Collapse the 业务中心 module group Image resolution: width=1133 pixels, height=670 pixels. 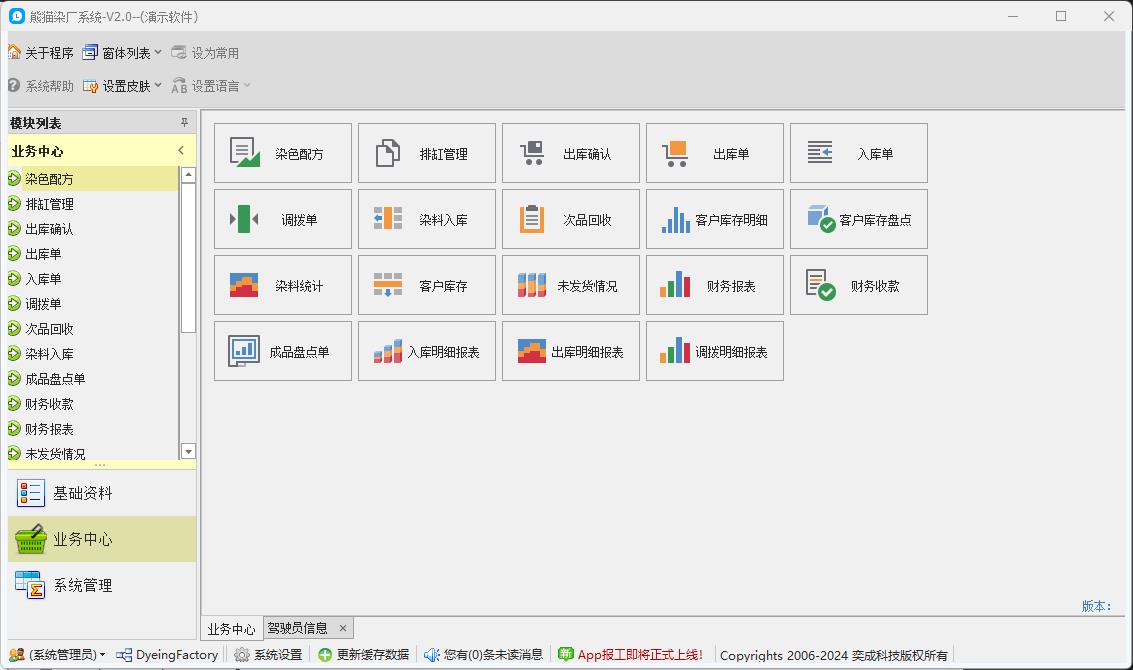181,149
